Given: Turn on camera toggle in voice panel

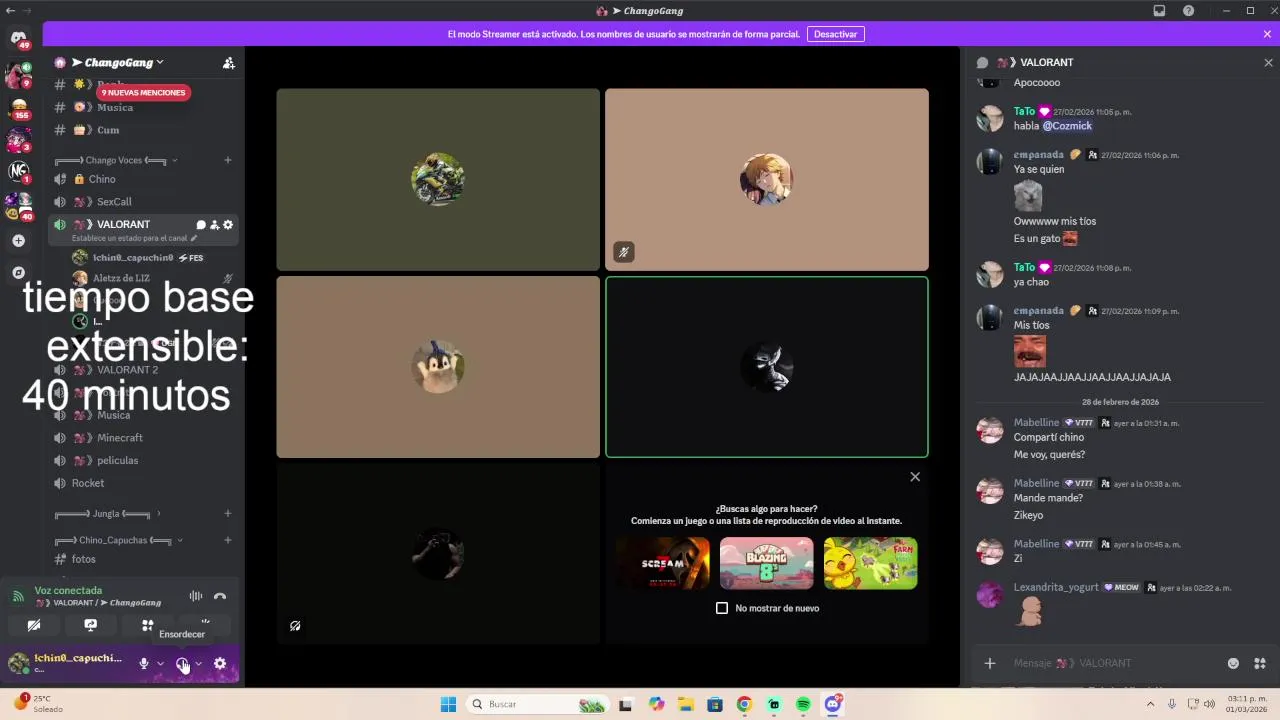Looking at the screenshot, I should point(34,625).
